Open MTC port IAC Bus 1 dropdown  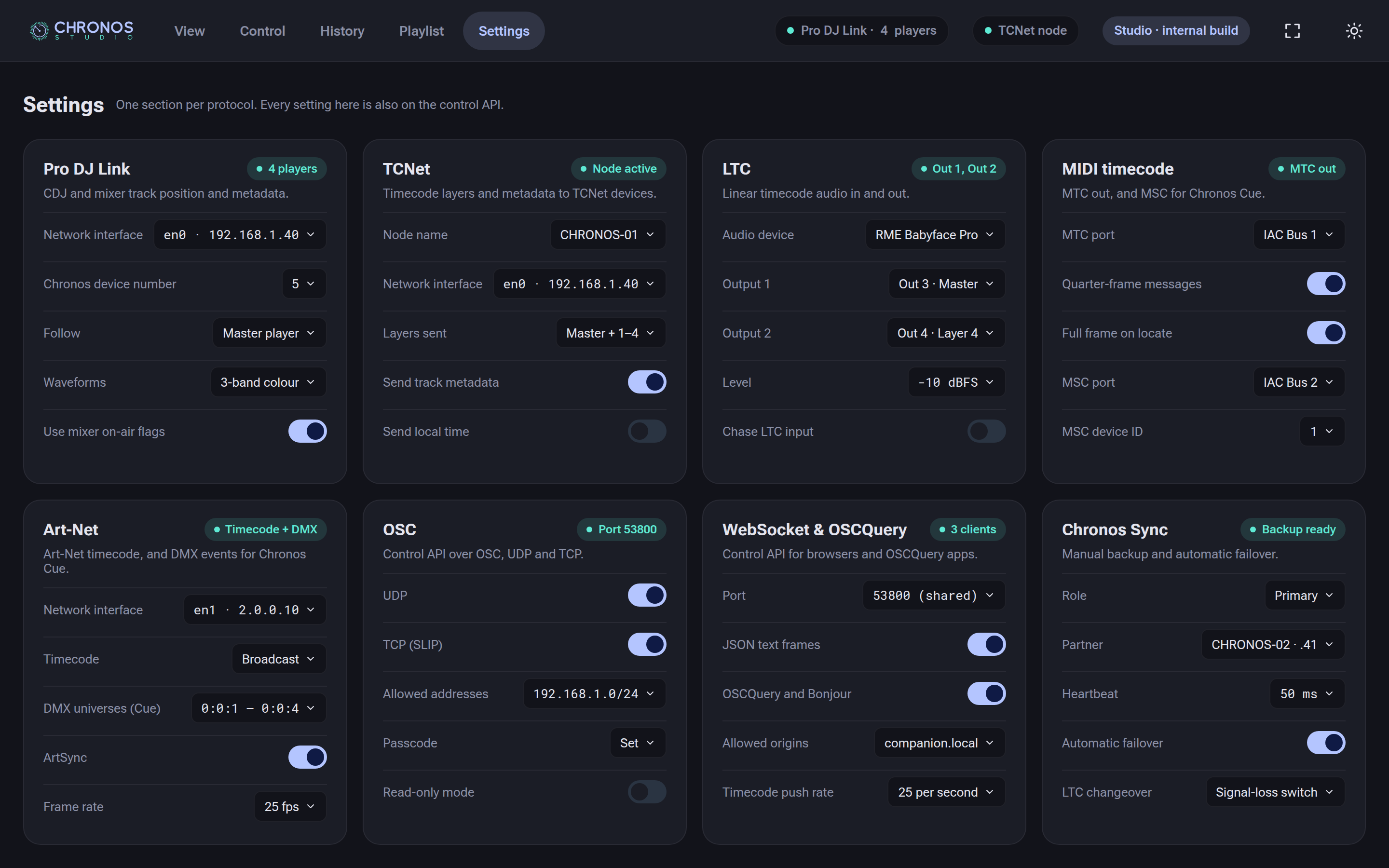pos(1299,234)
